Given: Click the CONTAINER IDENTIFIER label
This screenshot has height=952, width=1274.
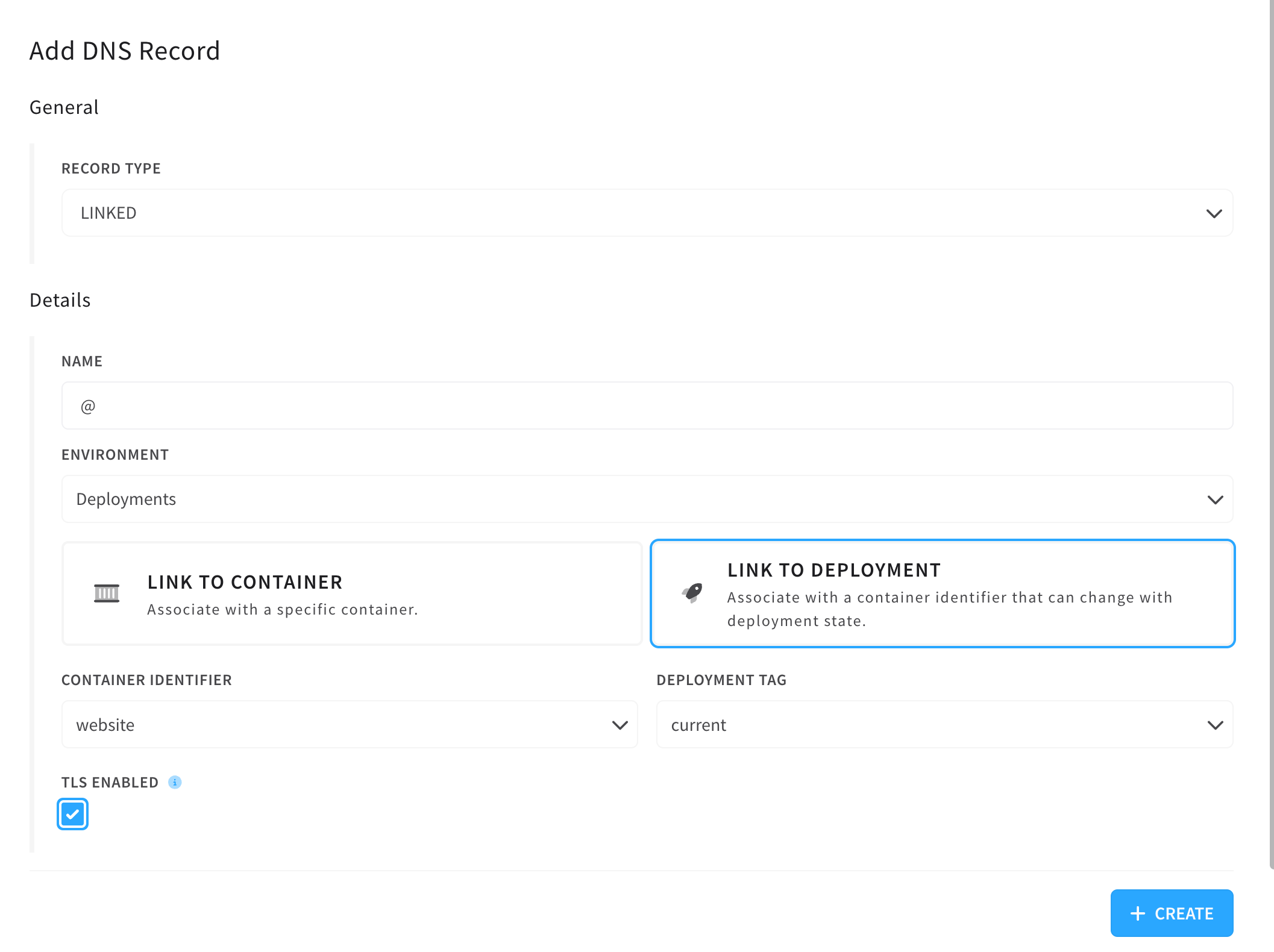Looking at the screenshot, I should (x=146, y=680).
